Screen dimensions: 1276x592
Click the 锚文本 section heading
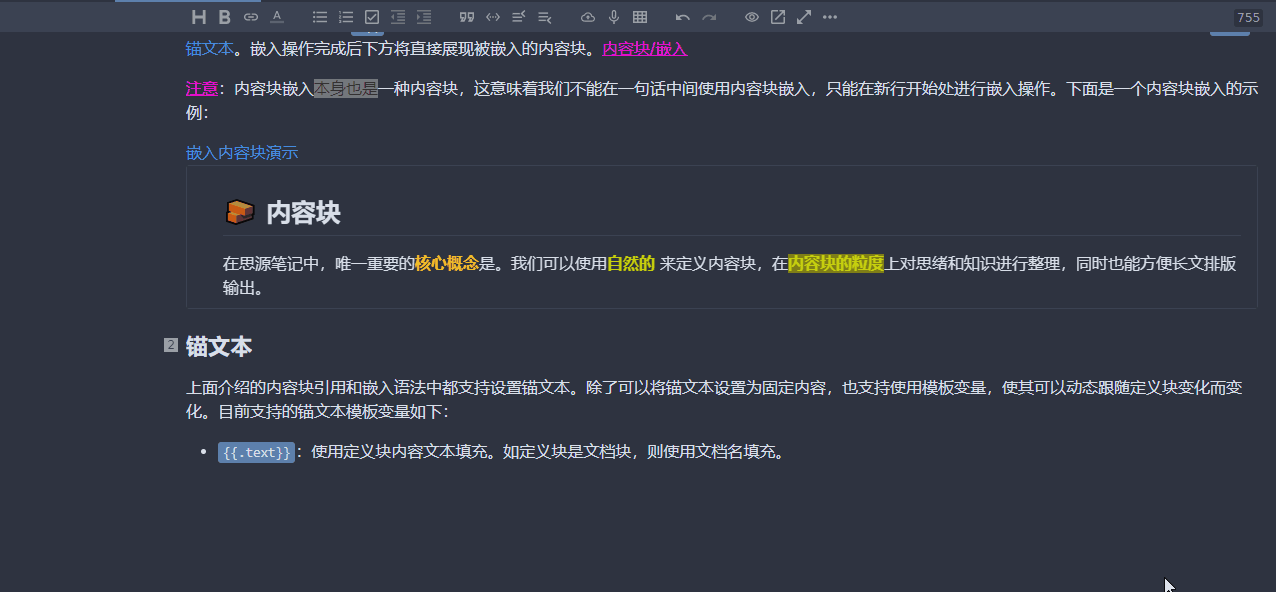pyautogui.click(x=219, y=346)
